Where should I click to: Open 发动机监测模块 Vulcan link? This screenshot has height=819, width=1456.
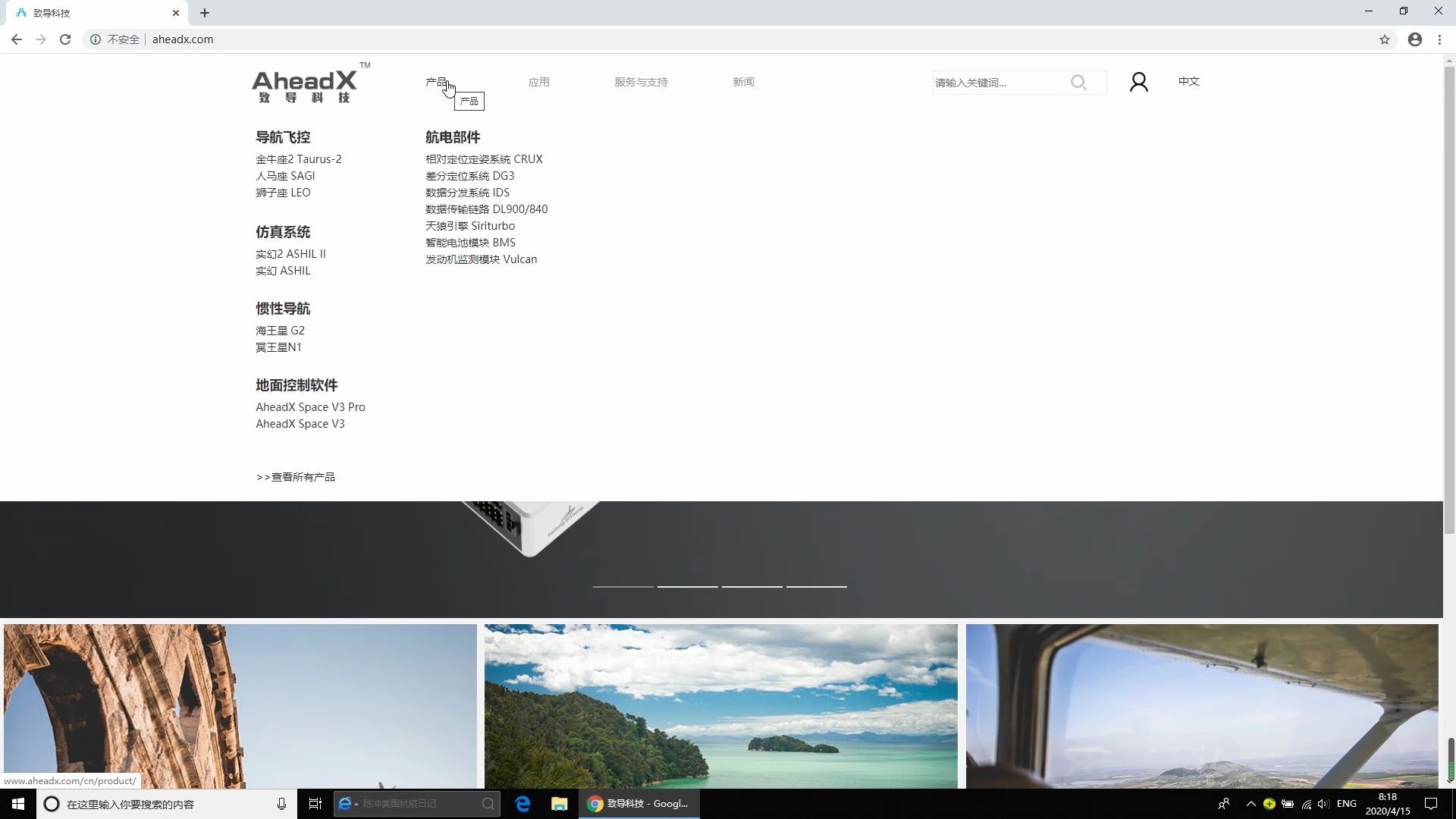tap(481, 259)
